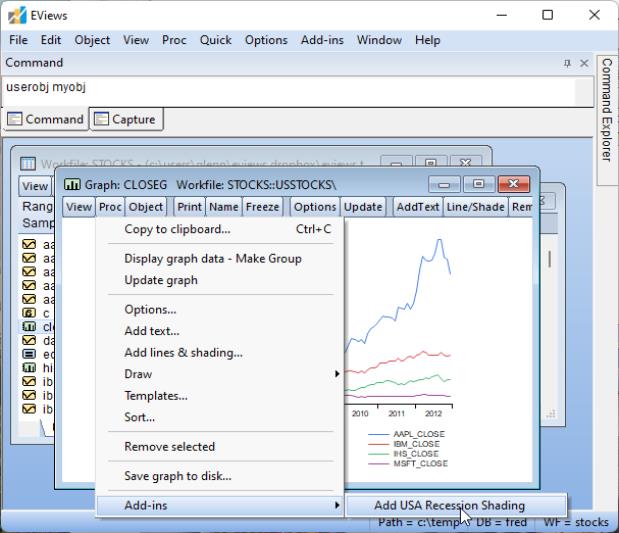
Task: Open the Proc dropdown in graph toolbar
Action: [x=110, y=207]
